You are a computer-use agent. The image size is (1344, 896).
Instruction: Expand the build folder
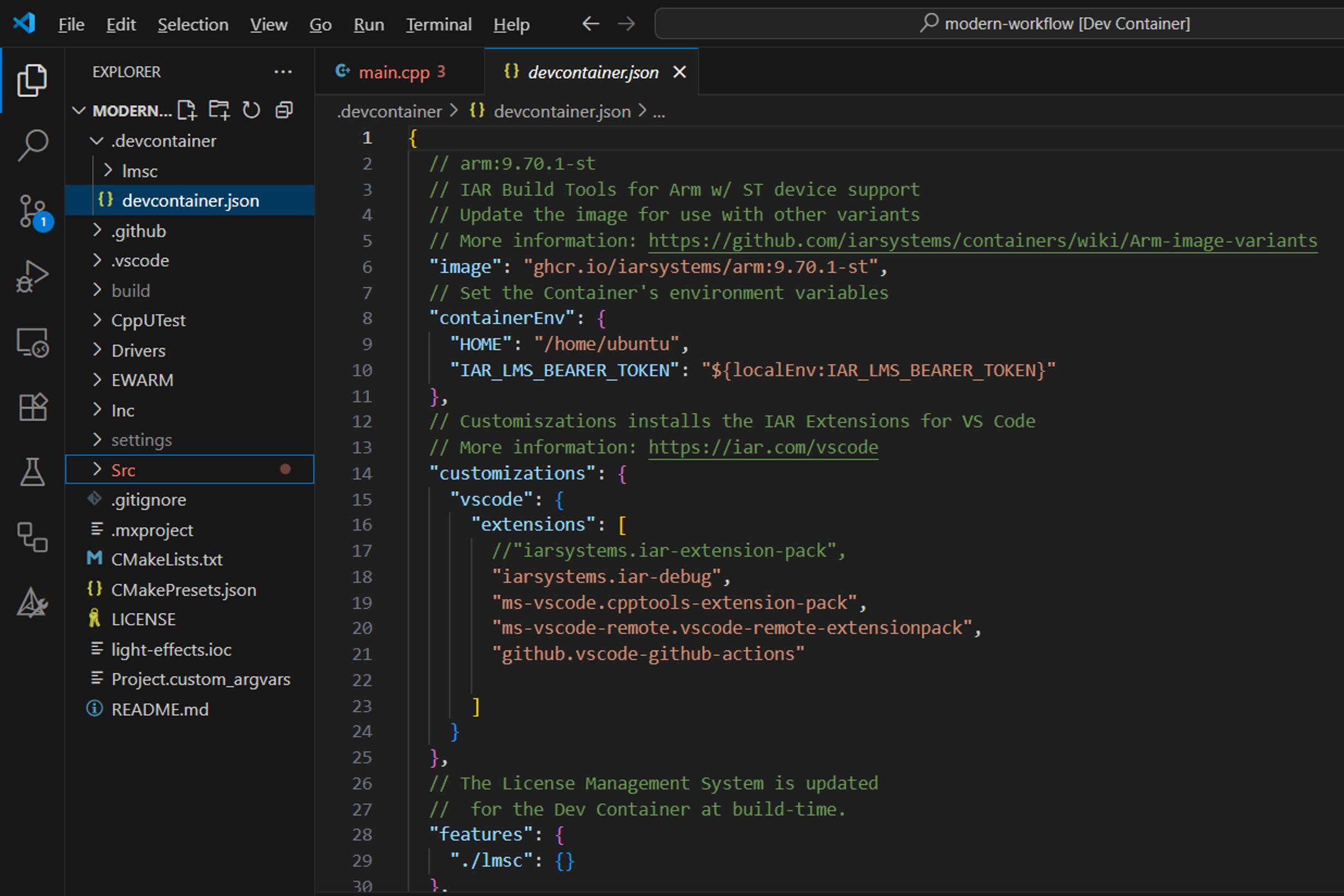tap(97, 290)
